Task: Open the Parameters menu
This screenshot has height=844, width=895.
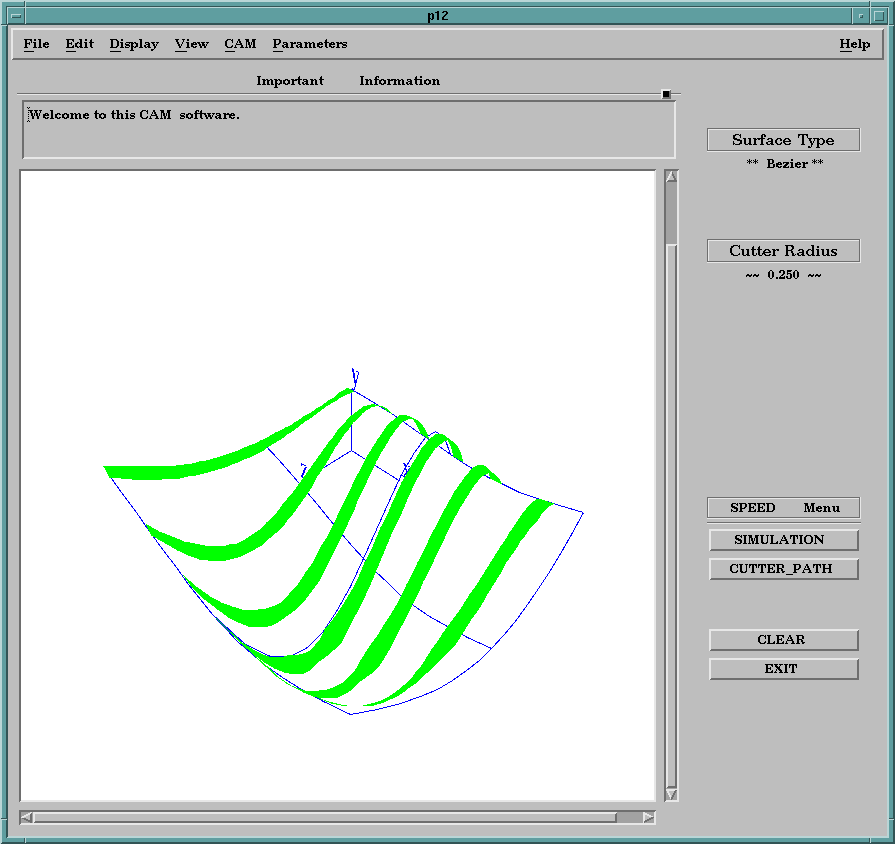Action: point(310,44)
